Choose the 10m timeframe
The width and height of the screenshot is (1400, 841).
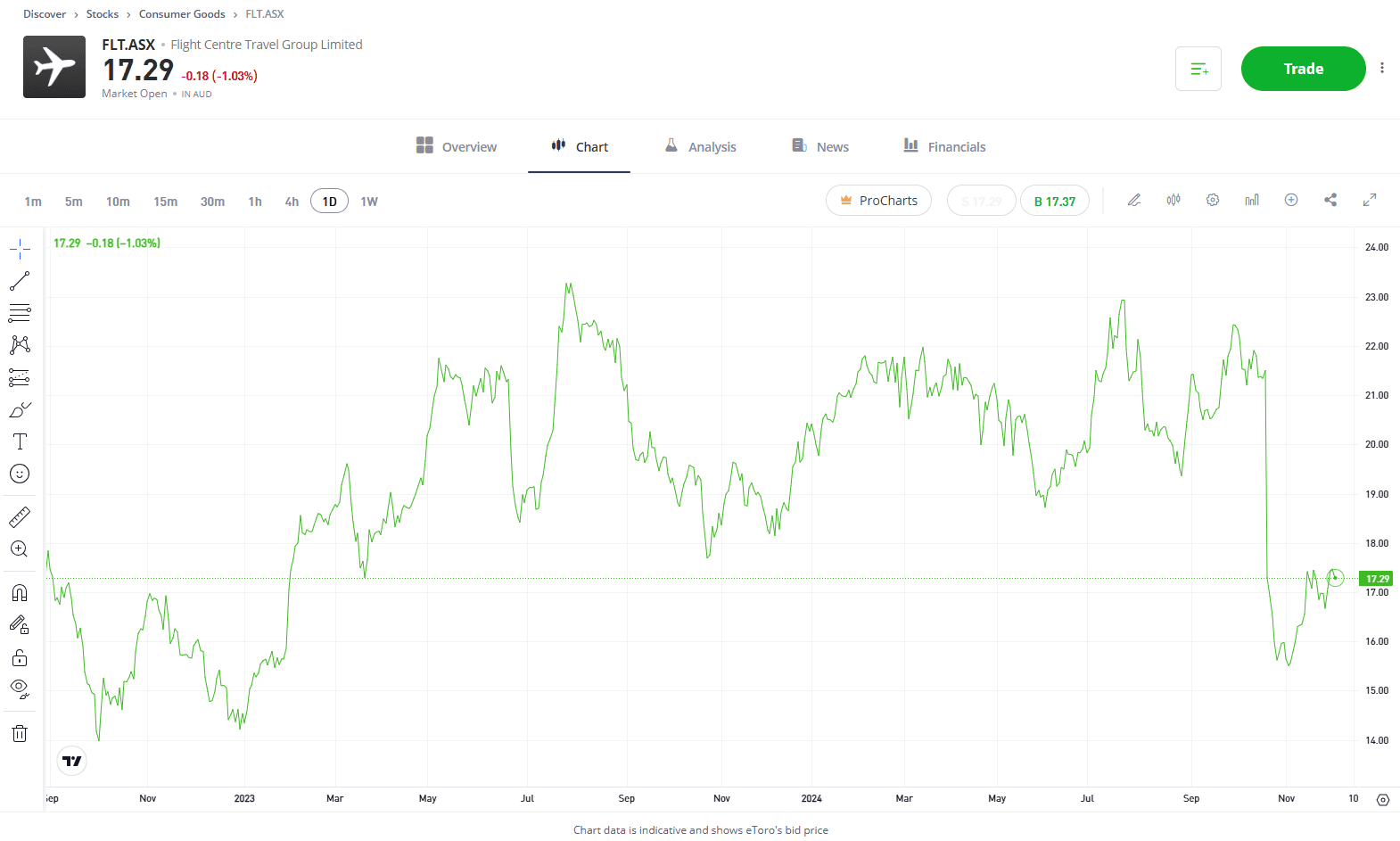(x=118, y=202)
